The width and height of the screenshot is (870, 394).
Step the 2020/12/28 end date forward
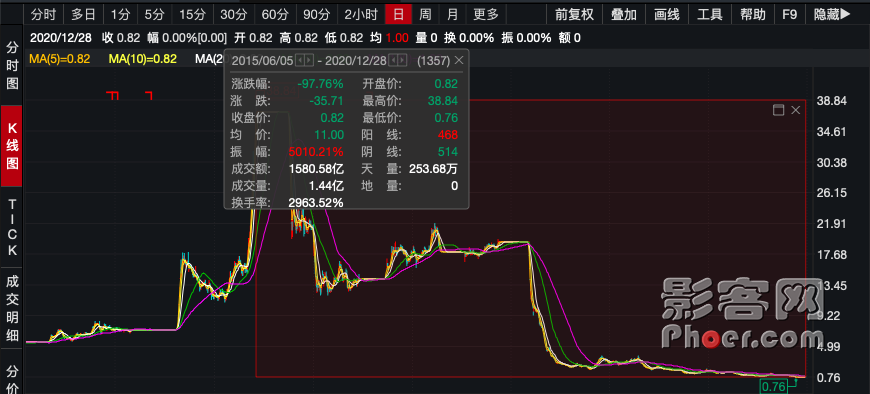click(x=402, y=60)
